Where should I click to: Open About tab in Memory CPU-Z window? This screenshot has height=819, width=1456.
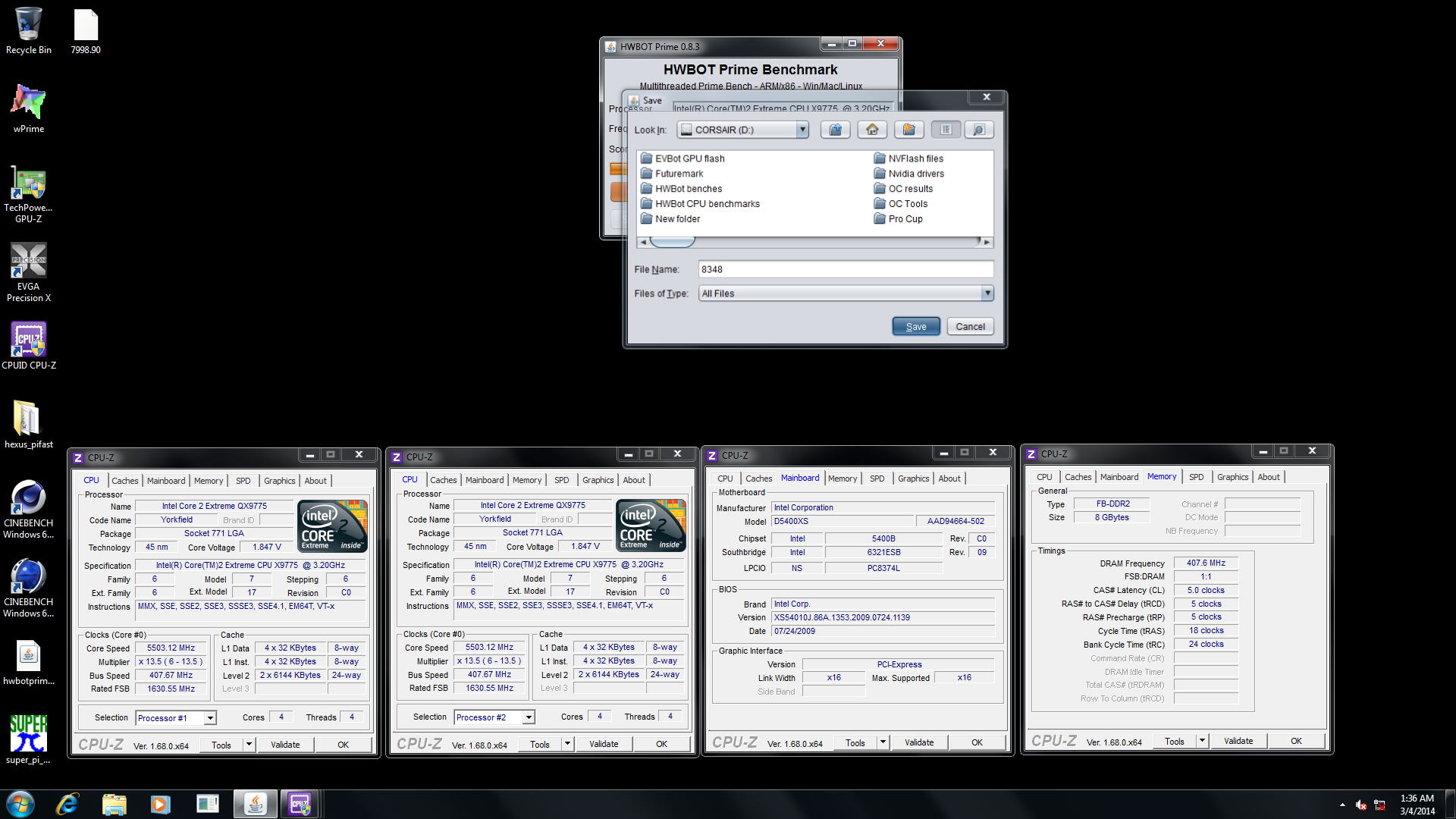coord(1269,477)
